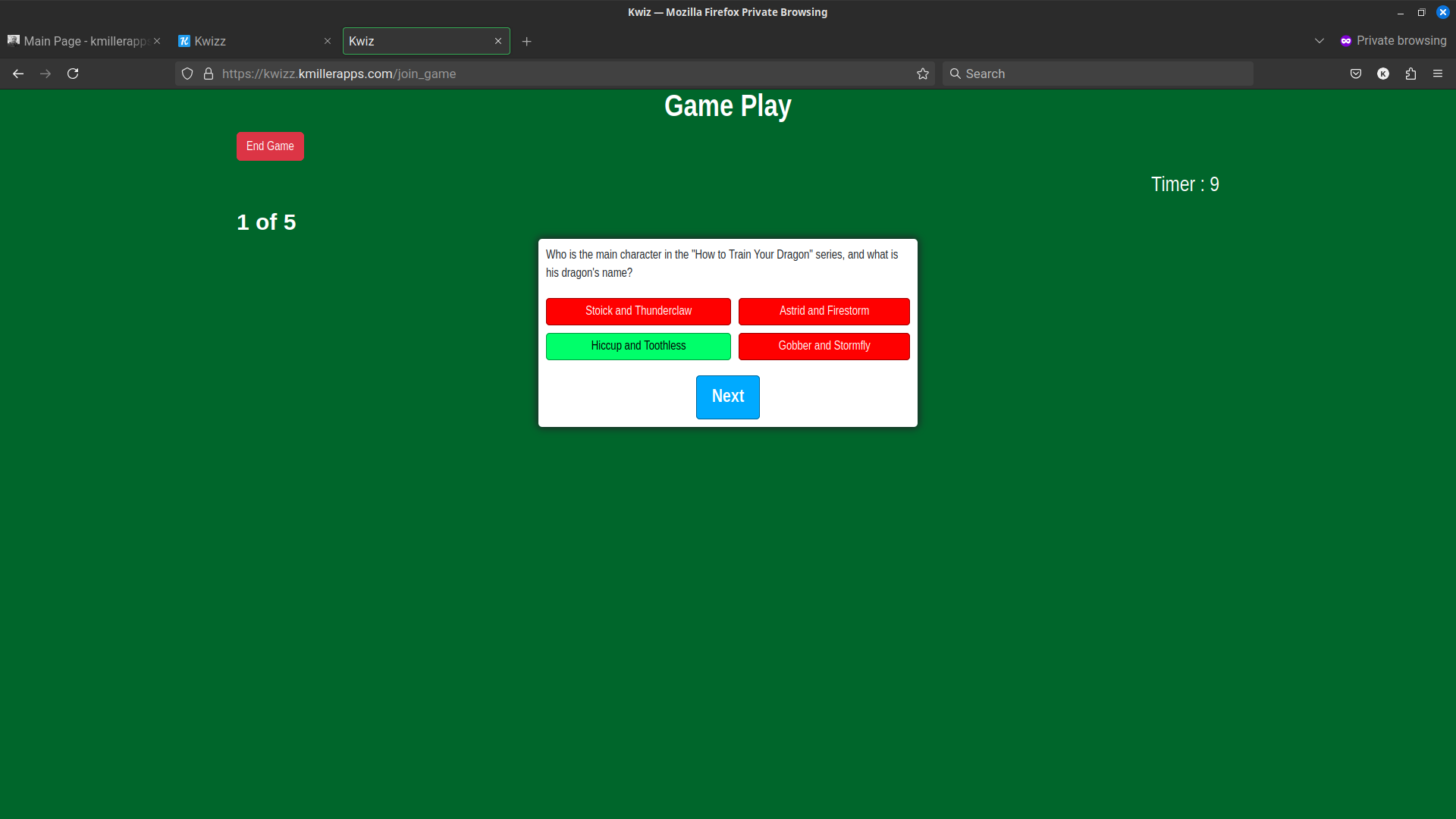The image size is (1456, 819).
Task: Reload the current page
Action: pyautogui.click(x=73, y=74)
